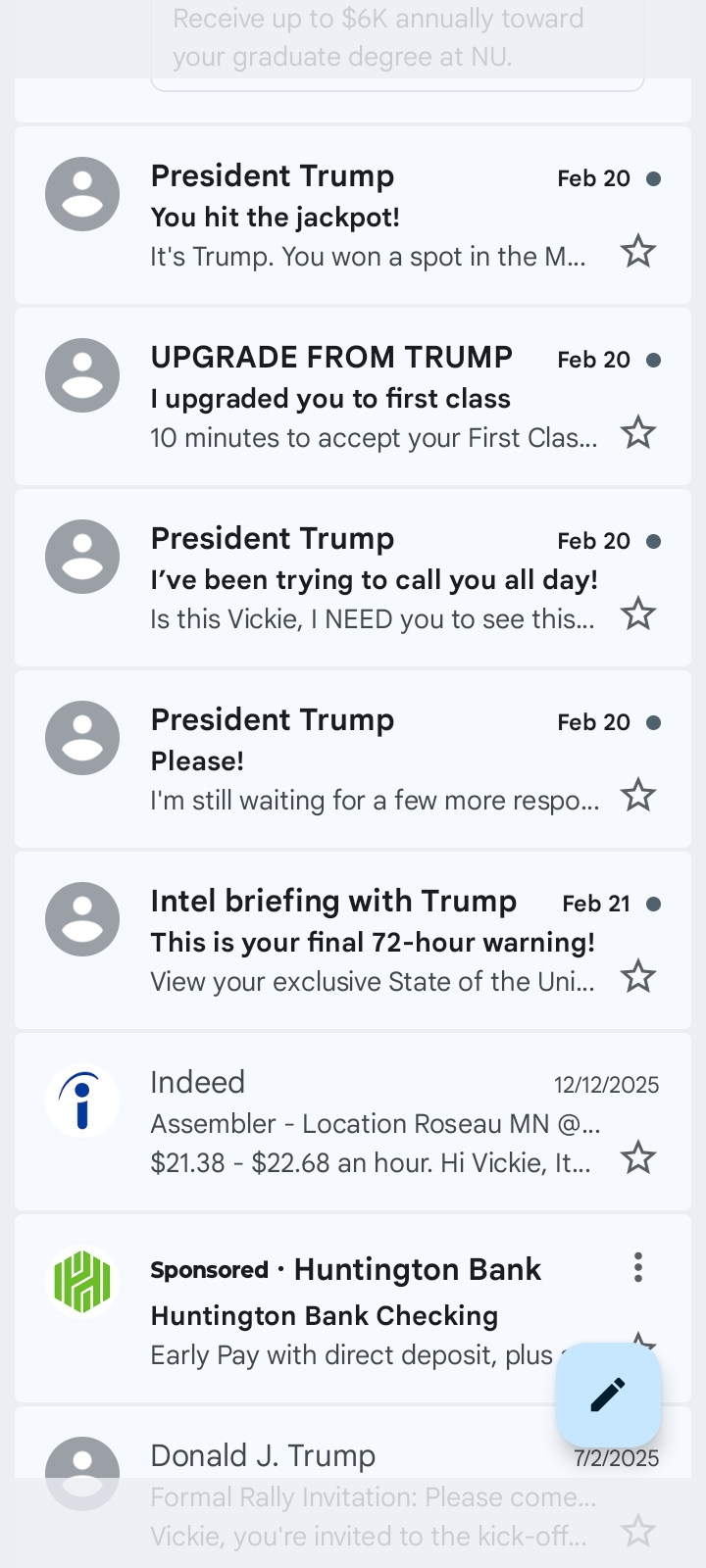This screenshot has width=706, height=1568.
Task: Star the Formal Rally Invitation email
Action: pos(637,1530)
